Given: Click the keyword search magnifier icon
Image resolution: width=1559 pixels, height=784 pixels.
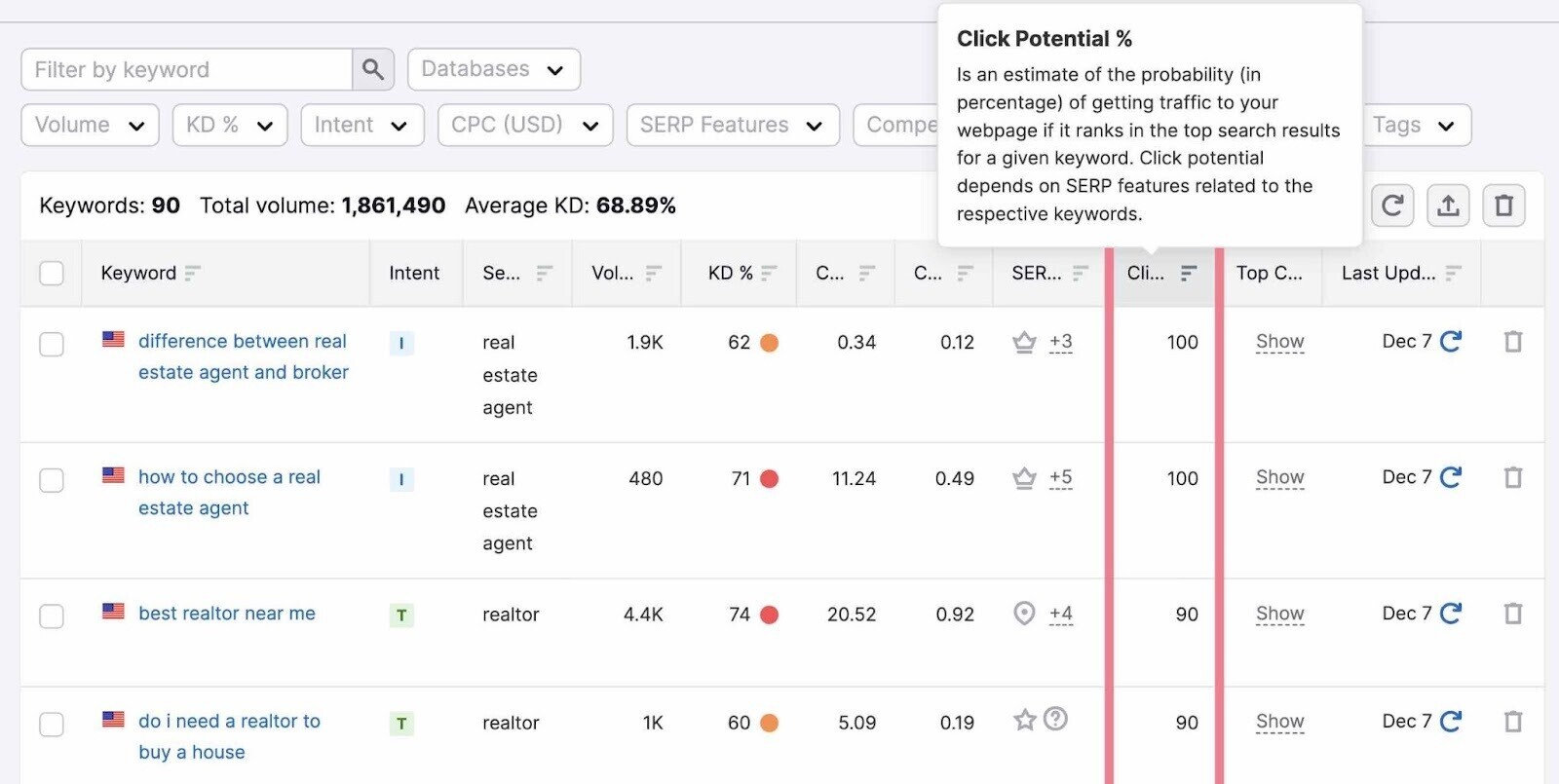Looking at the screenshot, I should pos(372,69).
